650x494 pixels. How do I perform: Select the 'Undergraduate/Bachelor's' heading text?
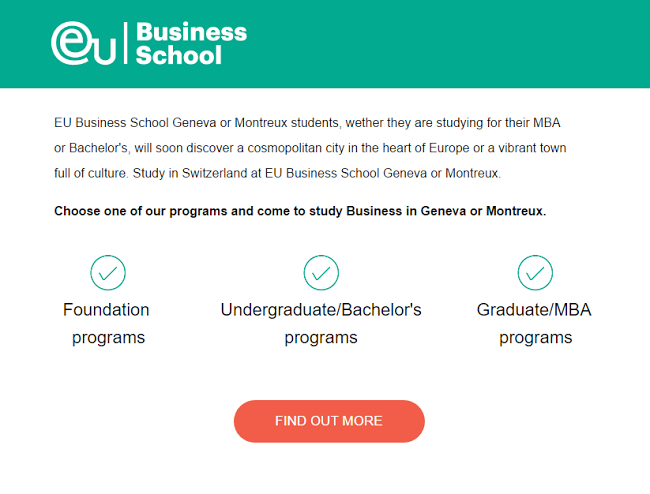click(x=321, y=310)
